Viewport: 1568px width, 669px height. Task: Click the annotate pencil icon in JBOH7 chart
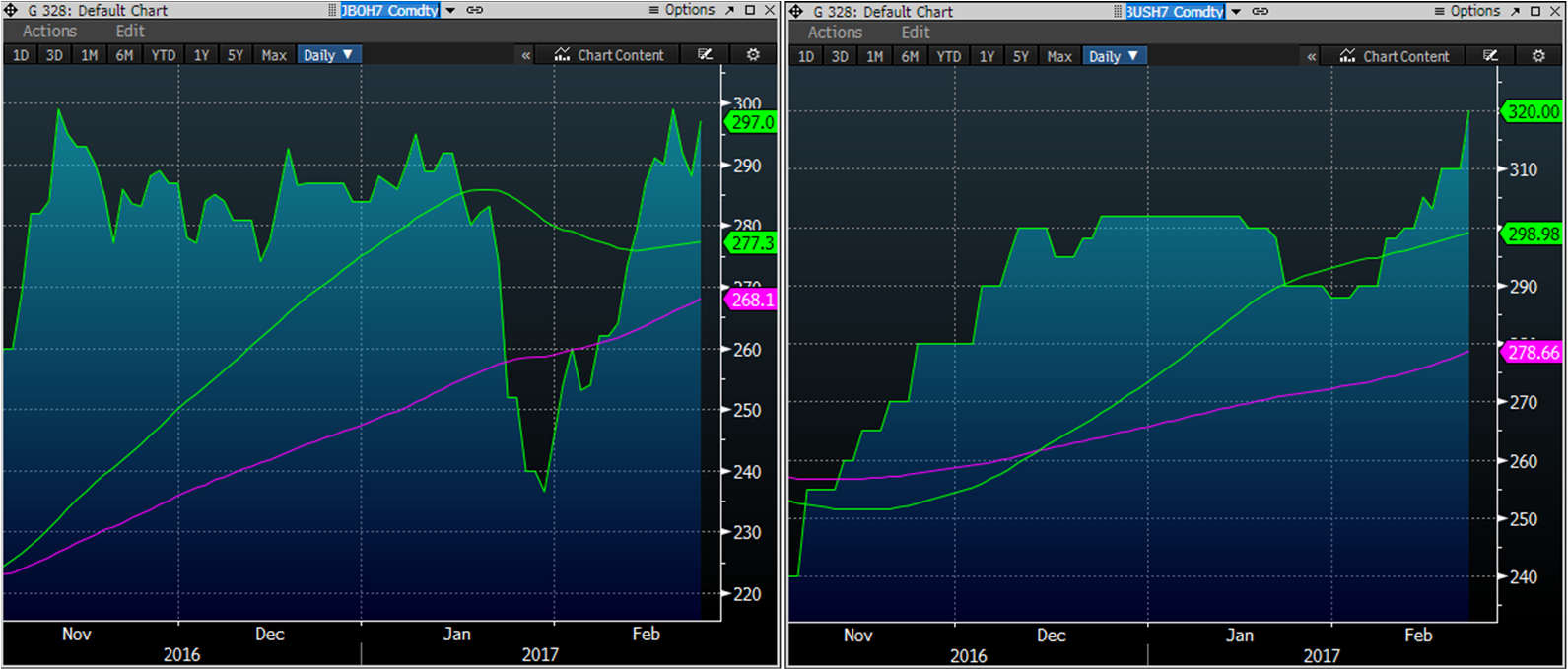(705, 55)
